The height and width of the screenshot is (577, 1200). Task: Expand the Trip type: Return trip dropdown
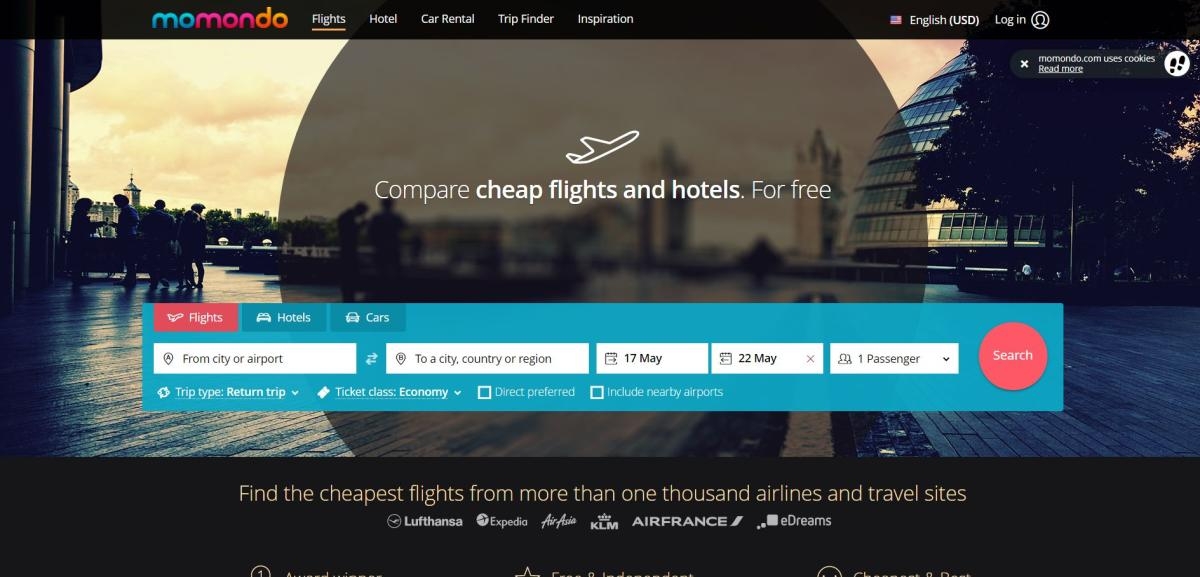229,392
